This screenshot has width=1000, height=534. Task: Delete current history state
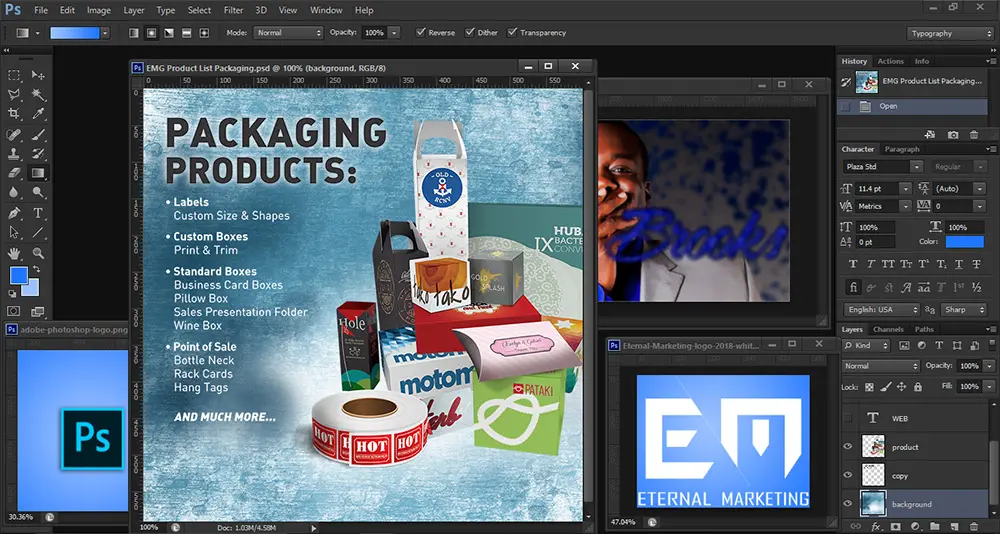(x=974, y=135)
